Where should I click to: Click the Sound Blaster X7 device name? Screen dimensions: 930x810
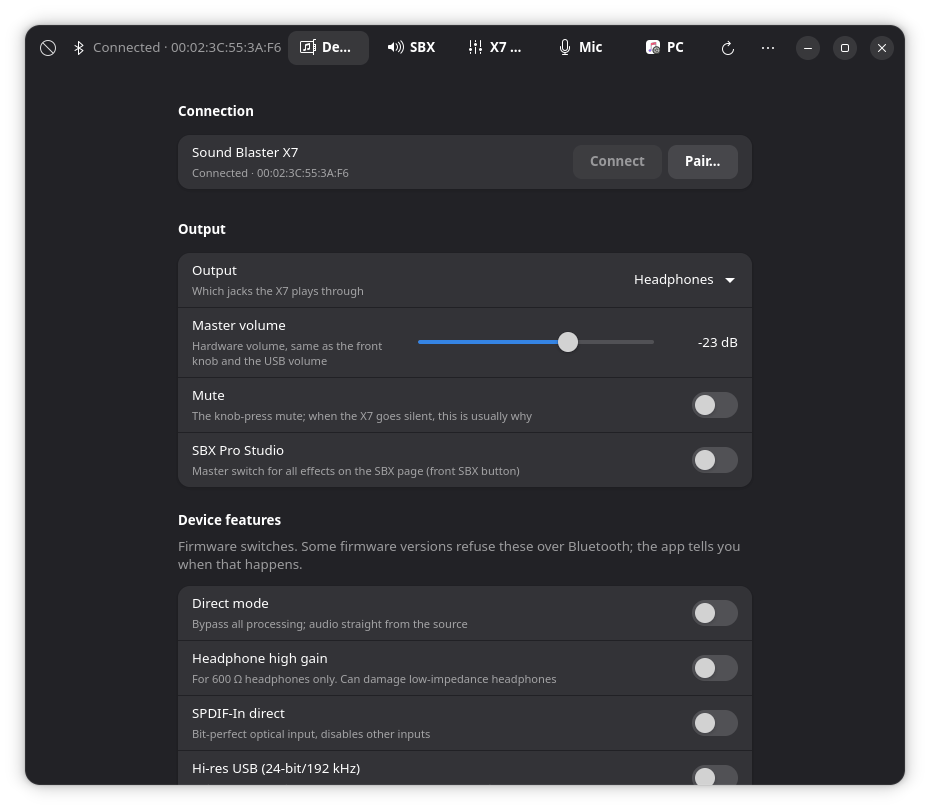point(245,152)
